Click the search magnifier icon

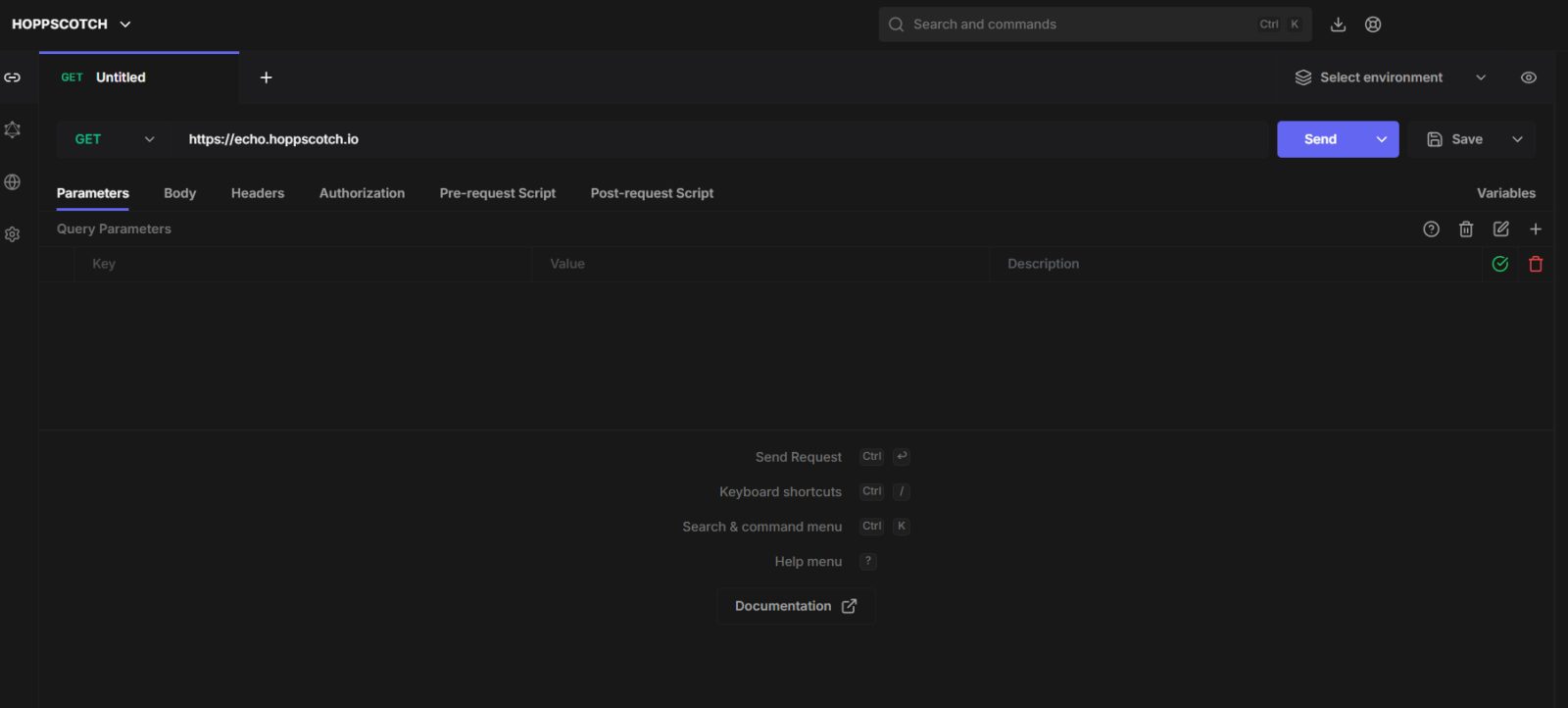pos(896,25)
